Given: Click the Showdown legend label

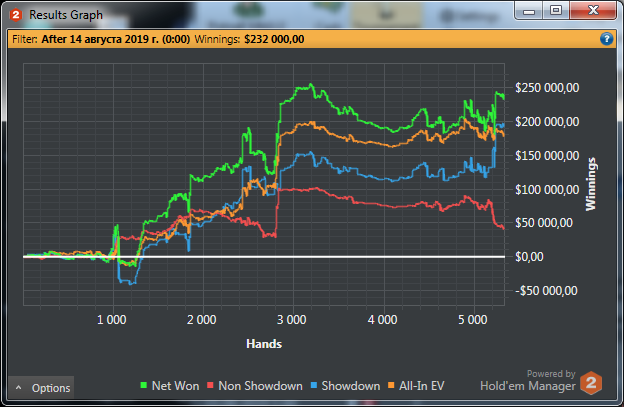Looking at the screenshot, I should pyautogui.click(x=351, y=386).
